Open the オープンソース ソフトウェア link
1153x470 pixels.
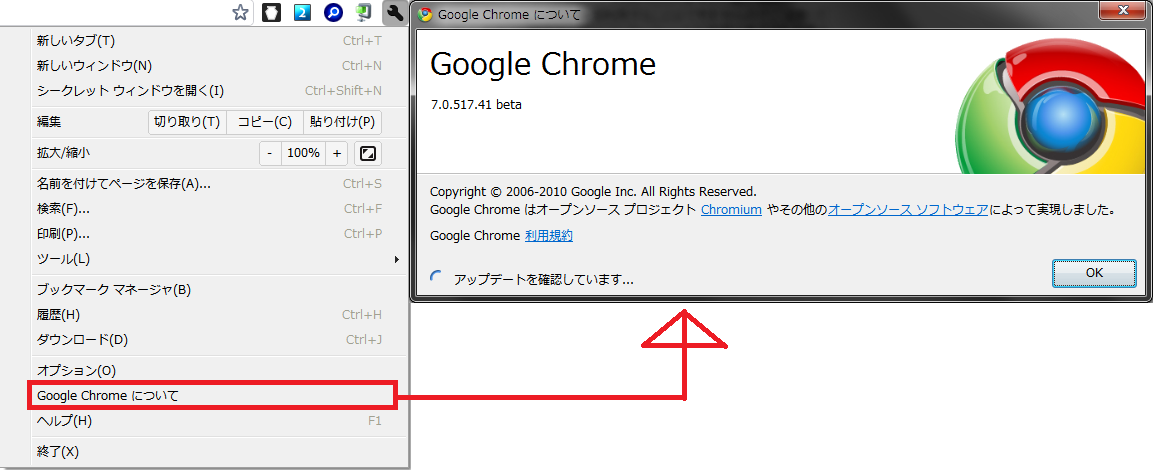pos(908,210)
